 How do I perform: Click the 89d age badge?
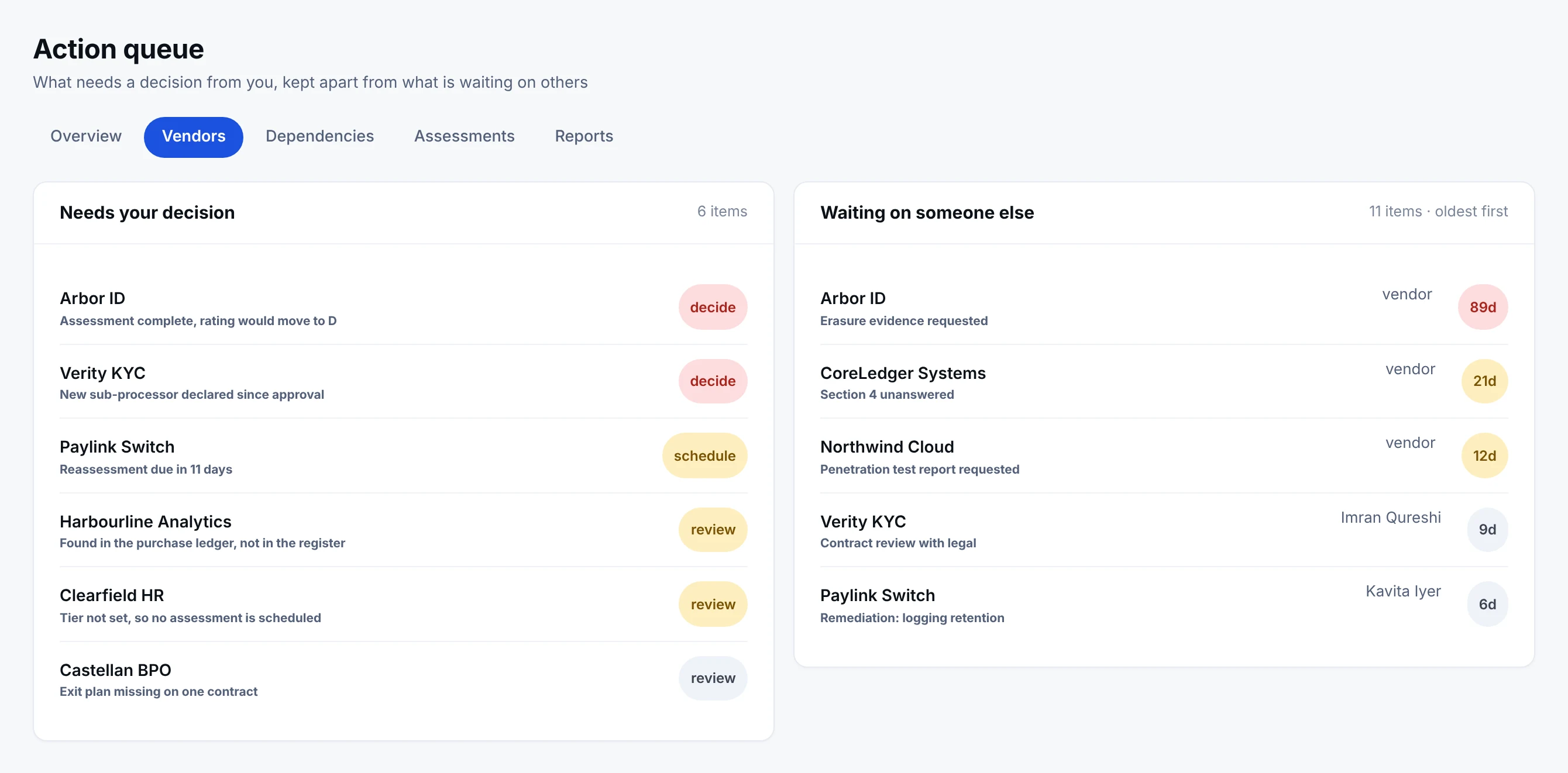[1483, 307]
